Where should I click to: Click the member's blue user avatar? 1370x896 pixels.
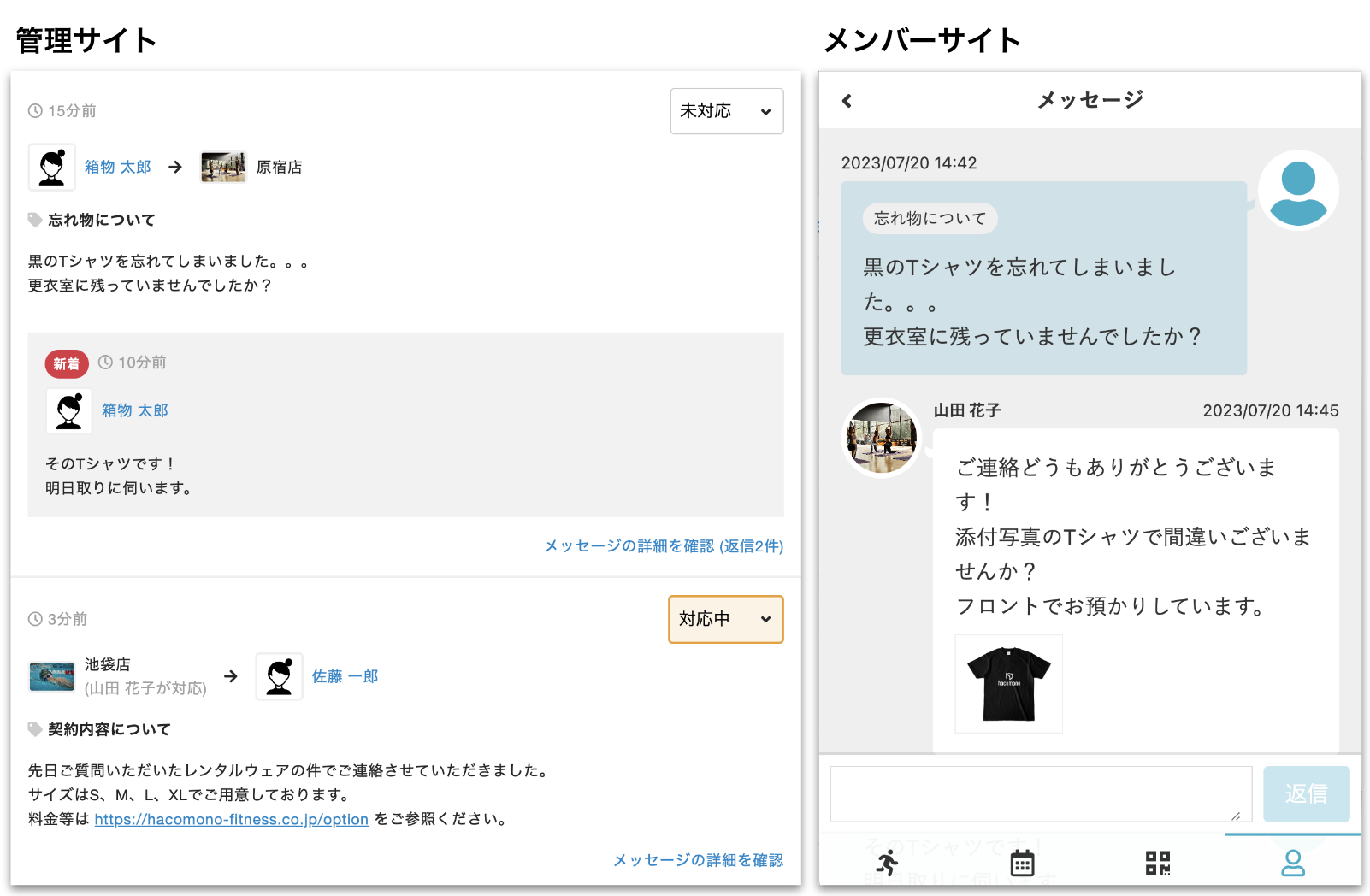pyautogui.click(x=1297, y=192)
